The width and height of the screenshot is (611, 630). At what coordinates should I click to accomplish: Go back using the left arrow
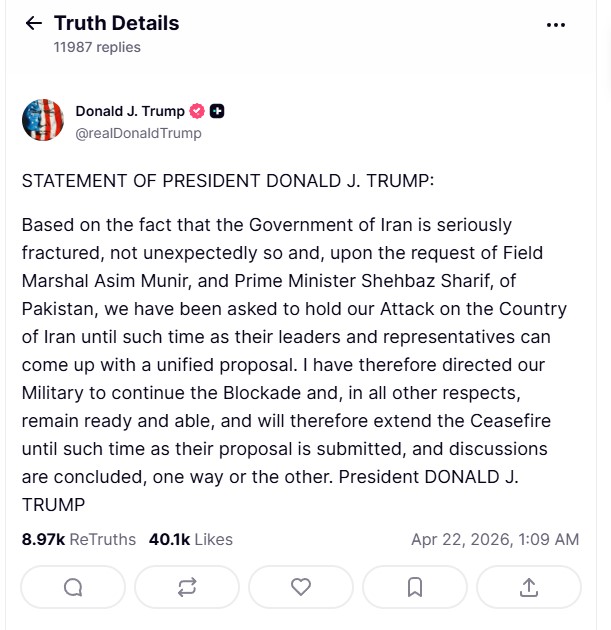pyautogui.click(x=34, y=23)
